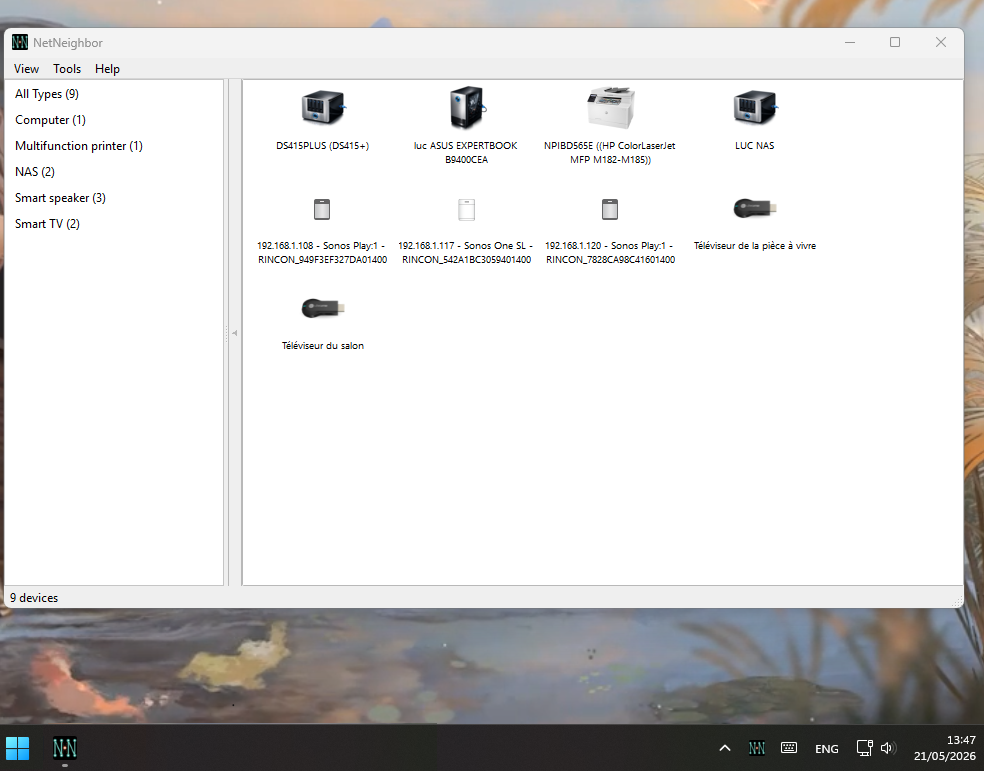984x771 pixels.
Task: Open the Help menu
Action: [x=107, y=69]
